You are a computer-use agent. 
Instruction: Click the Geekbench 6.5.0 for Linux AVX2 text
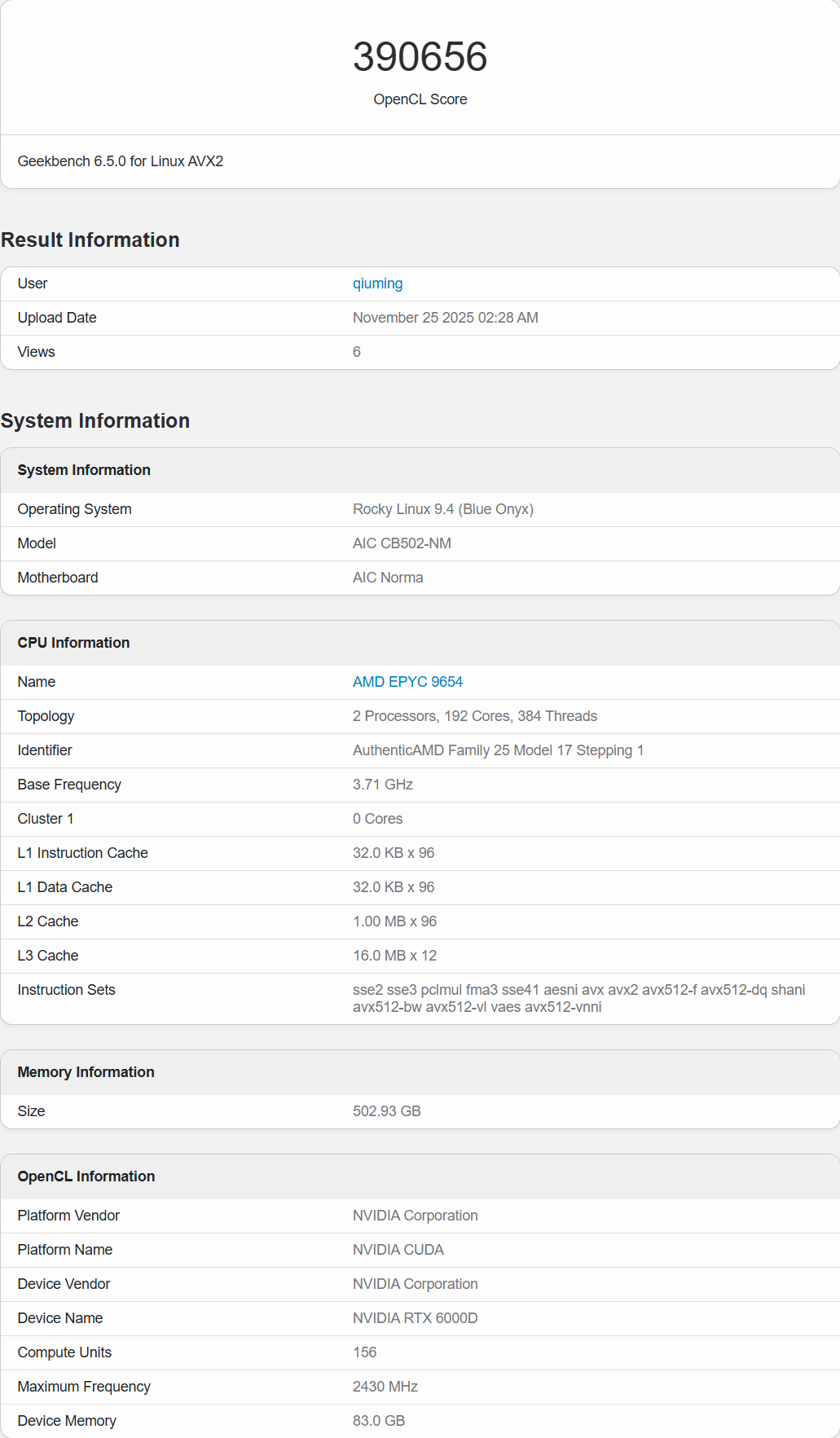point(121,161)
